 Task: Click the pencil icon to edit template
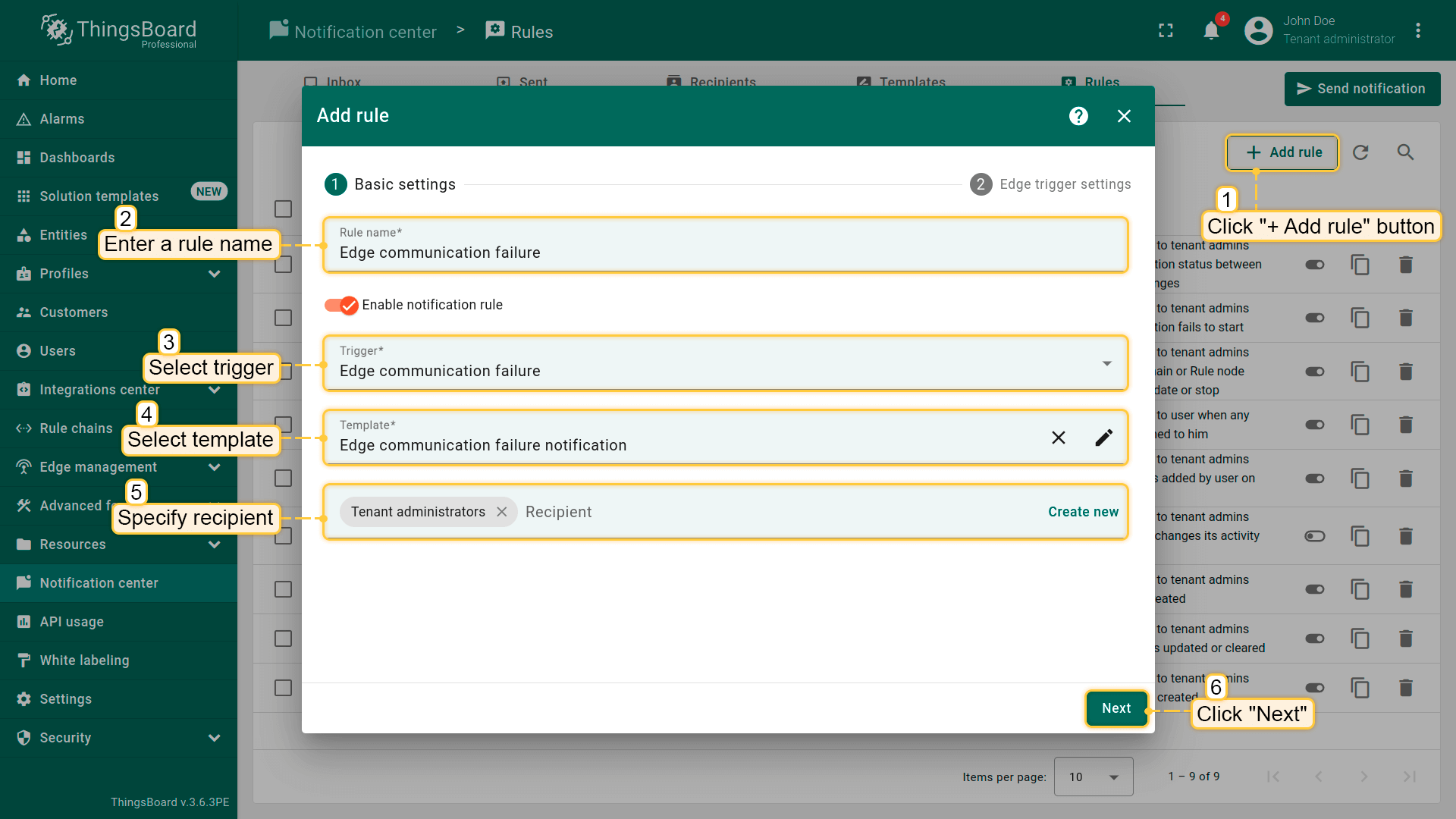1104,438
